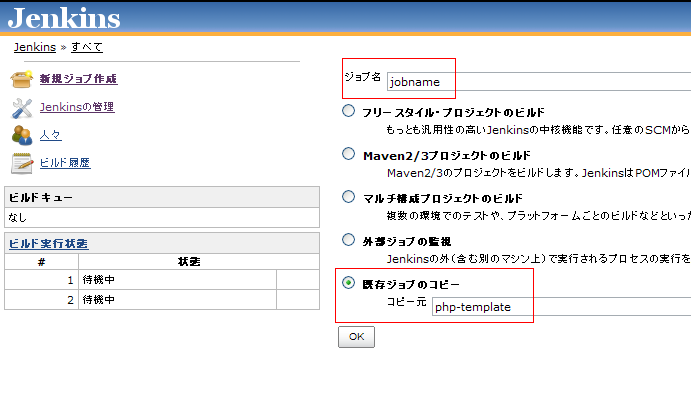The width and height of the screenshot is (691, 393).
Task: Click the job name field containing jobname
Action: coord(539,82)
